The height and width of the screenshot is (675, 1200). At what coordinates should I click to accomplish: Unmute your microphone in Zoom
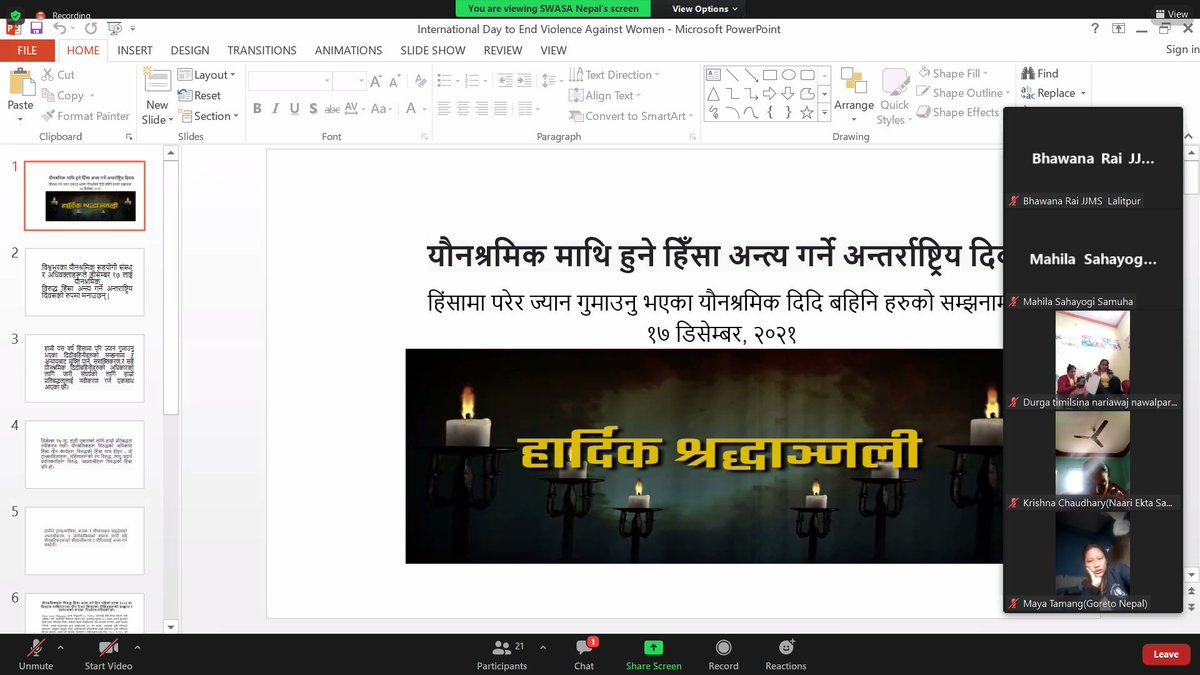click(35, 654)
